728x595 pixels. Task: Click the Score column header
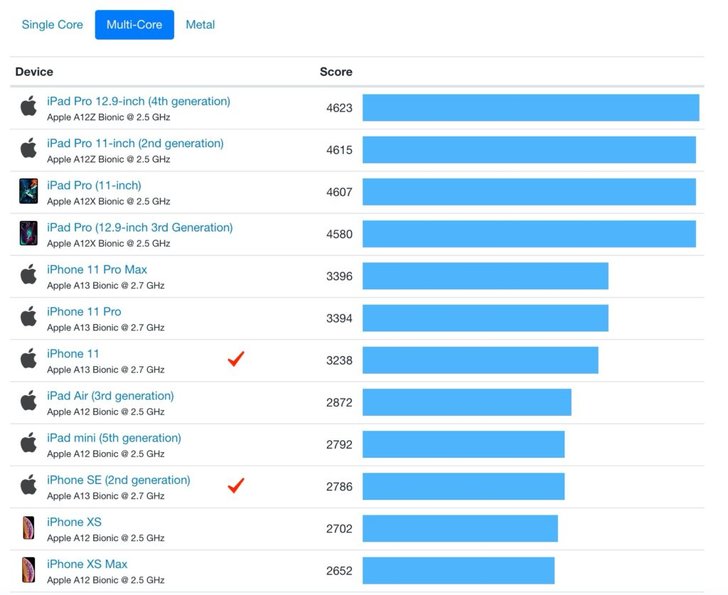click(x=336, y=72)
